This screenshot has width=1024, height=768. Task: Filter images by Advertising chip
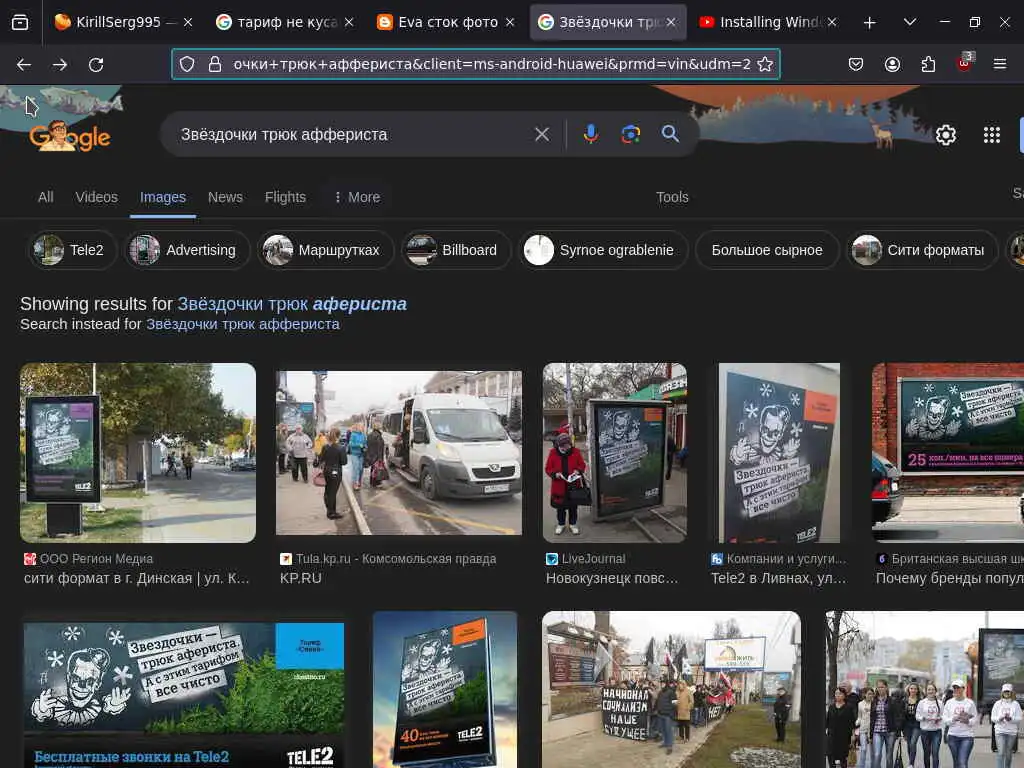187,250
